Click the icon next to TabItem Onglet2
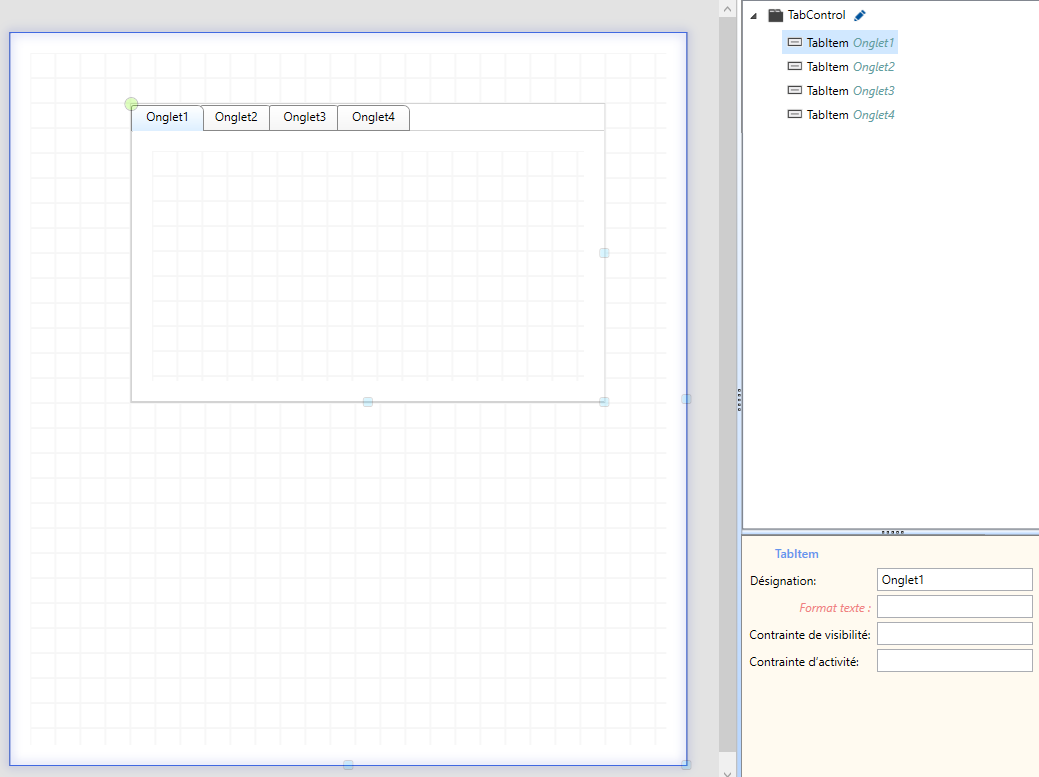Image resolution: width=1039 pixels, height=777 pixels. coord(795,67)
